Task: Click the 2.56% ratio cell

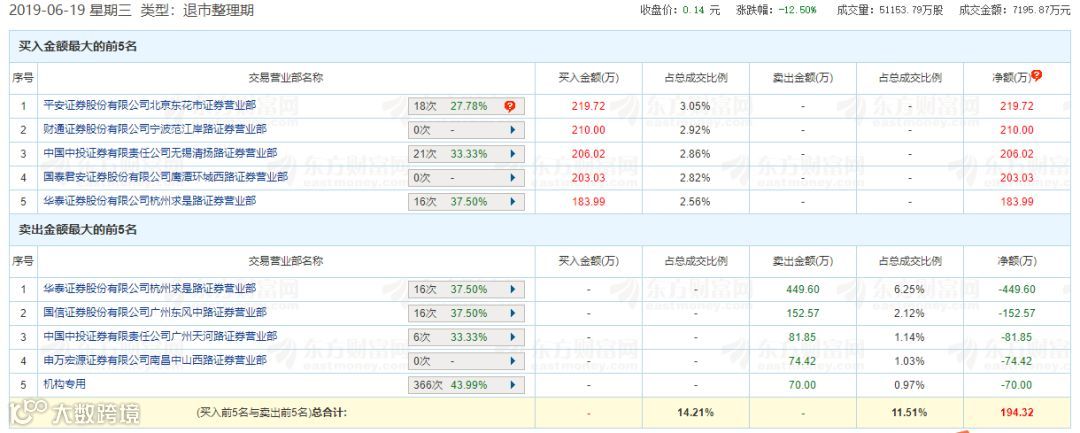Action: [696, 202]
